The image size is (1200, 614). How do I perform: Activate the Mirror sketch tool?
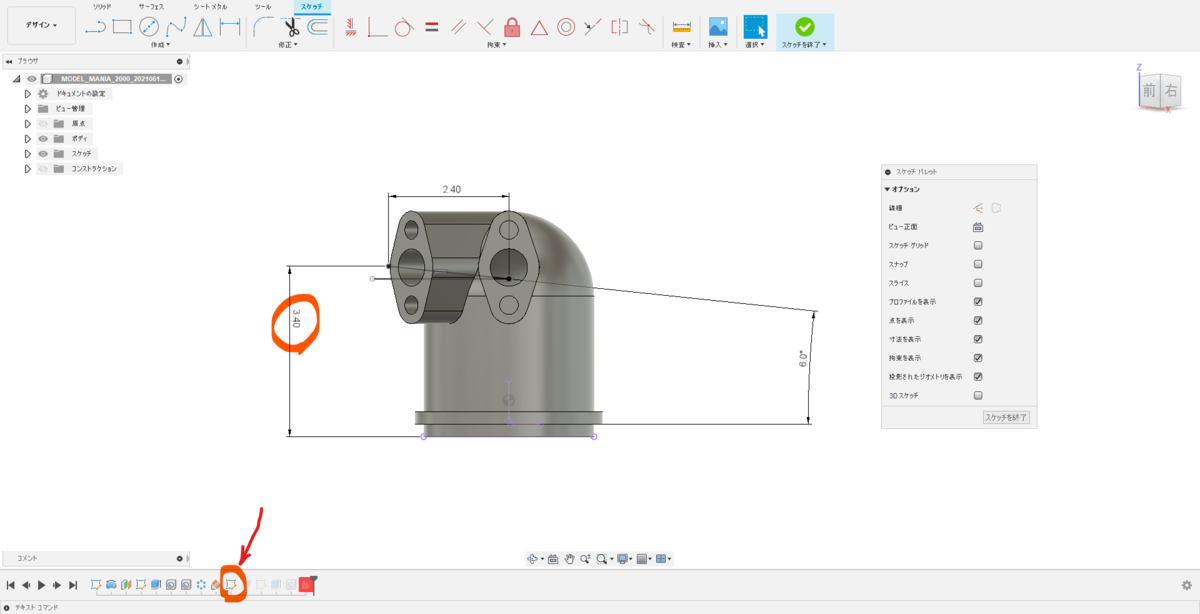pos(203,27)
